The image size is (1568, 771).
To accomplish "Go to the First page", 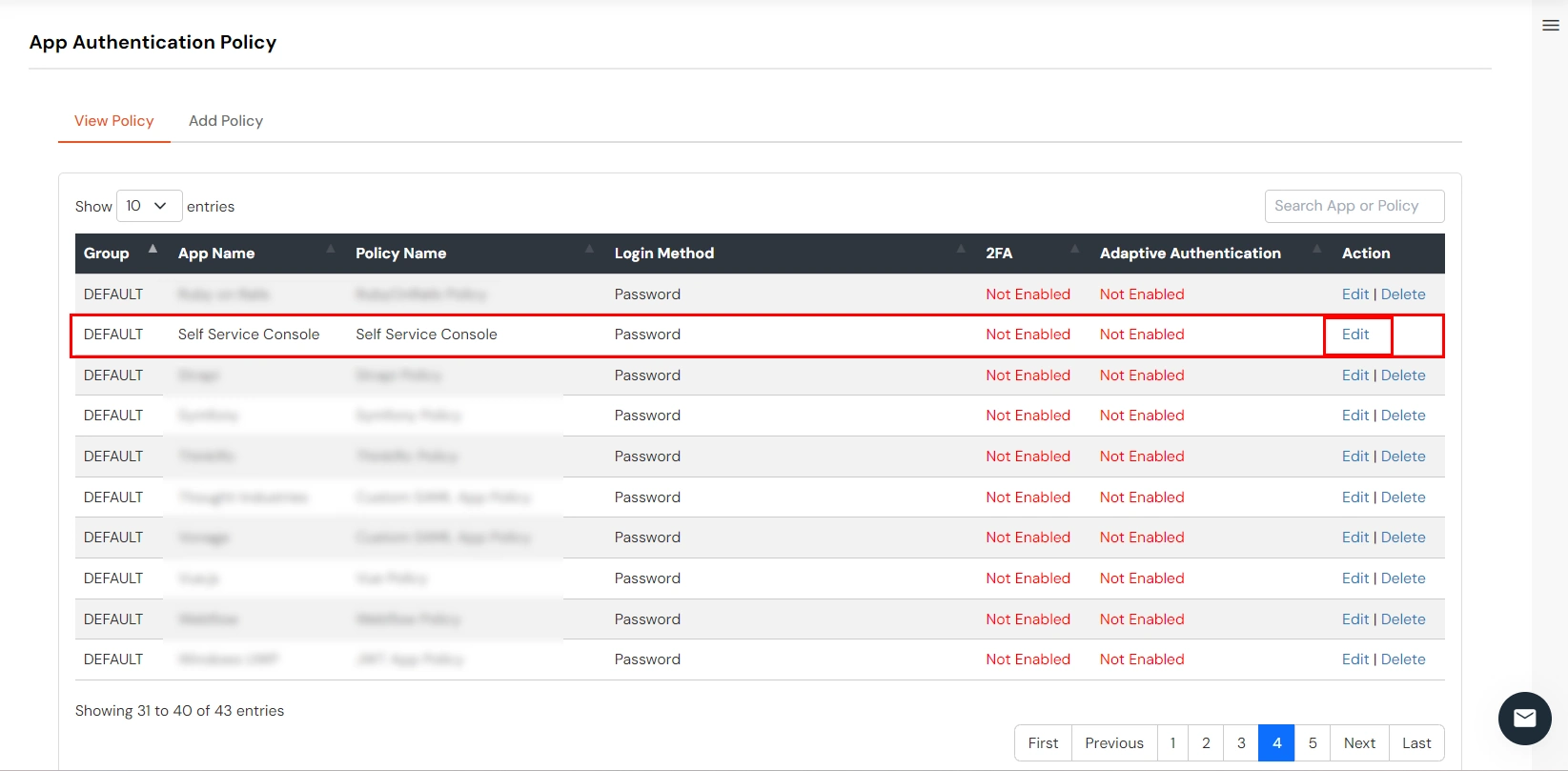I will tap(1043, 743).
